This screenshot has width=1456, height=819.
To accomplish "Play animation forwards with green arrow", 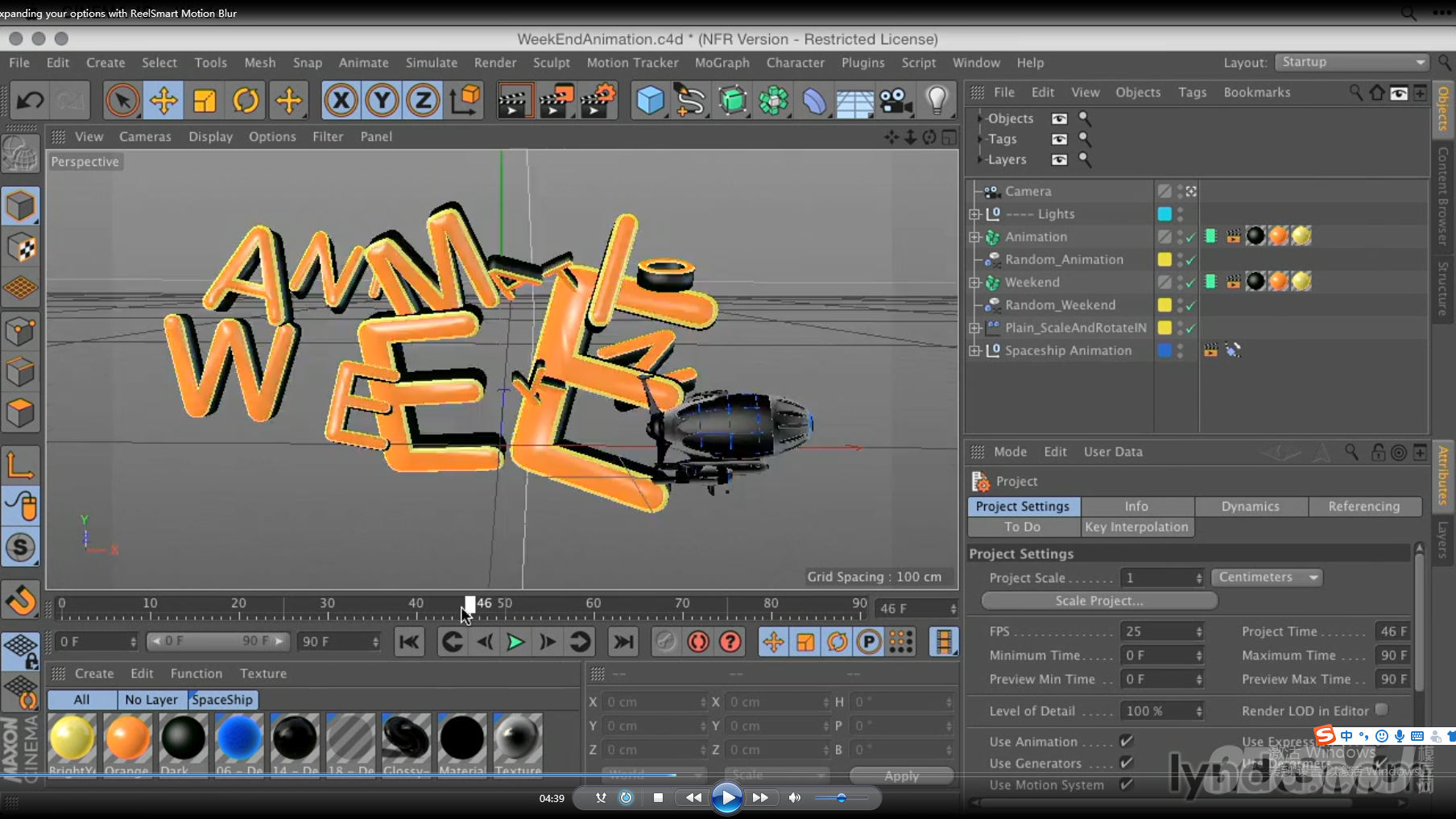I will [x=515, y=642].
